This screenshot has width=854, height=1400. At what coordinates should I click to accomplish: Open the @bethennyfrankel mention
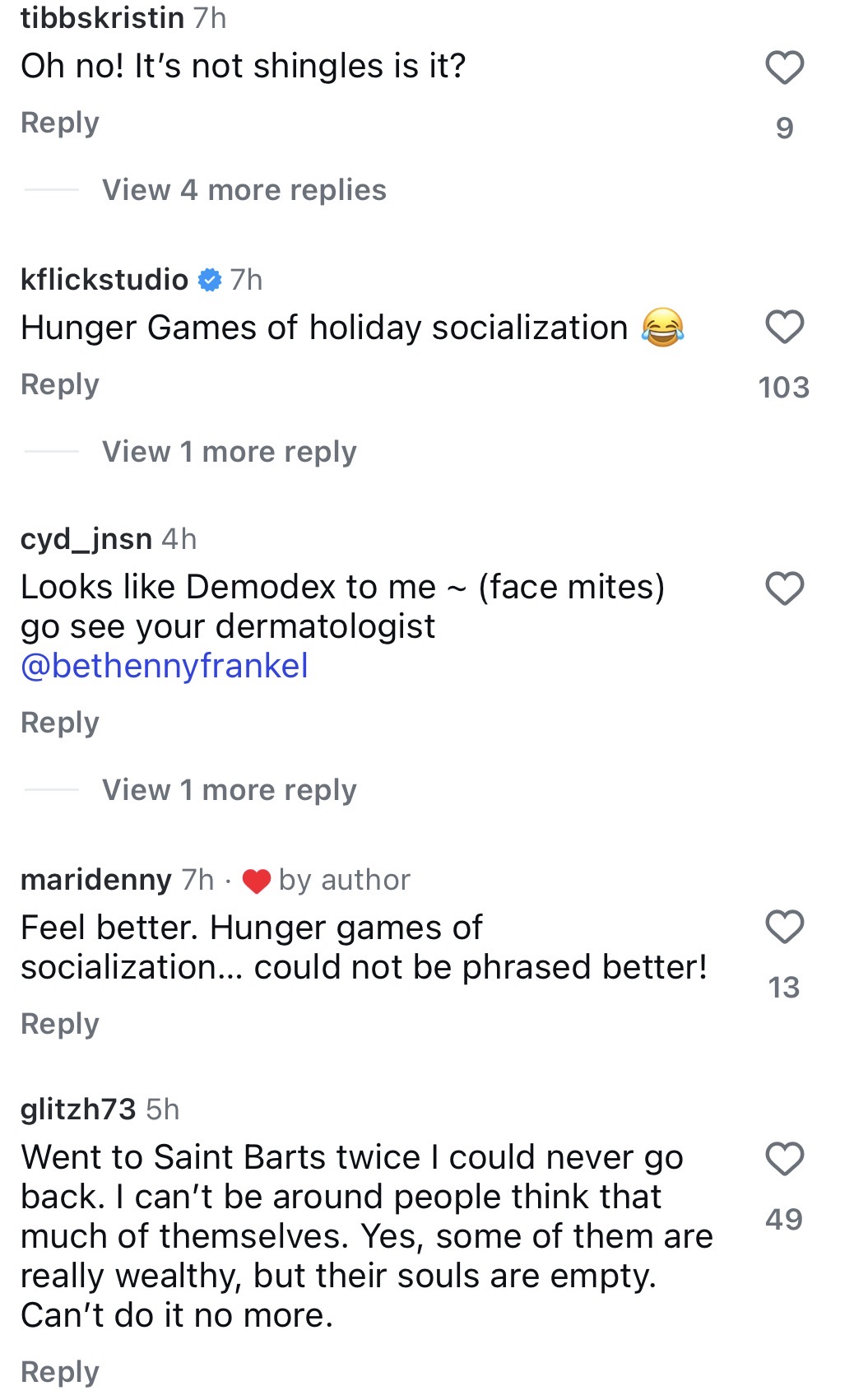point(165,666)
